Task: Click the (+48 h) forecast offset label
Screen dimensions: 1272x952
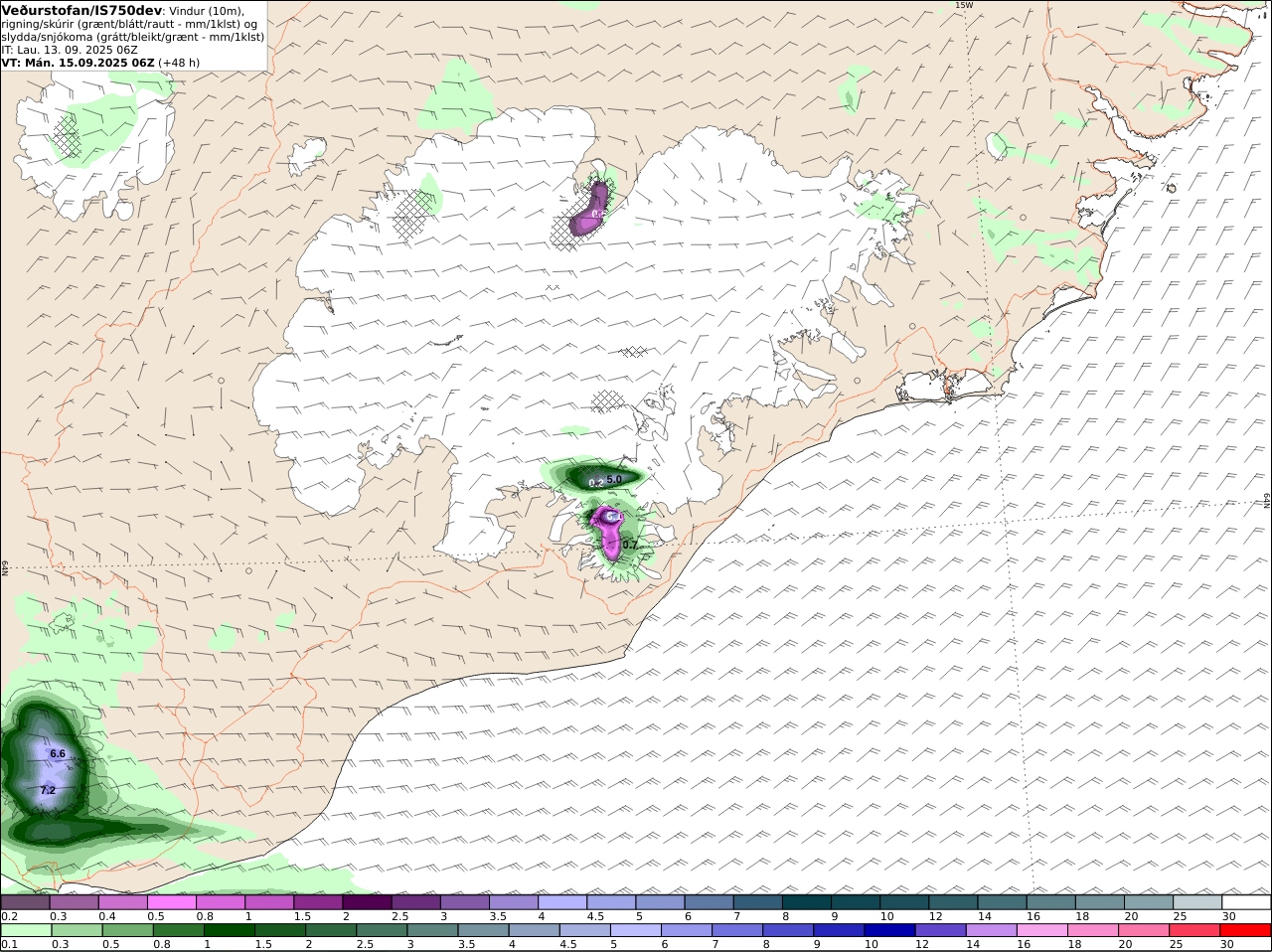Action: coord(179,63)
